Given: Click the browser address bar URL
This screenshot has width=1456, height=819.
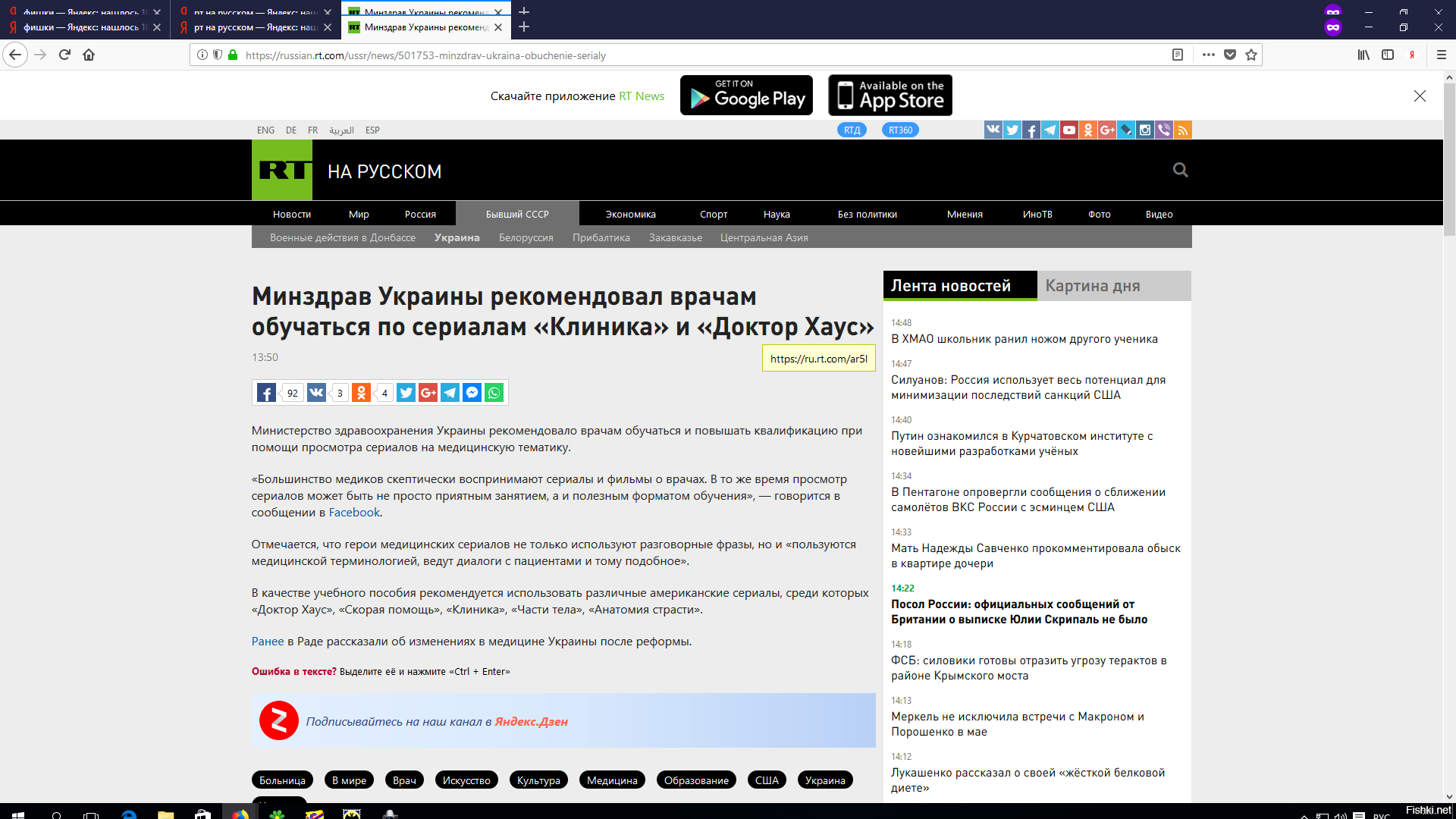Looking at the screenshot, I should click(x=425, y=55).
